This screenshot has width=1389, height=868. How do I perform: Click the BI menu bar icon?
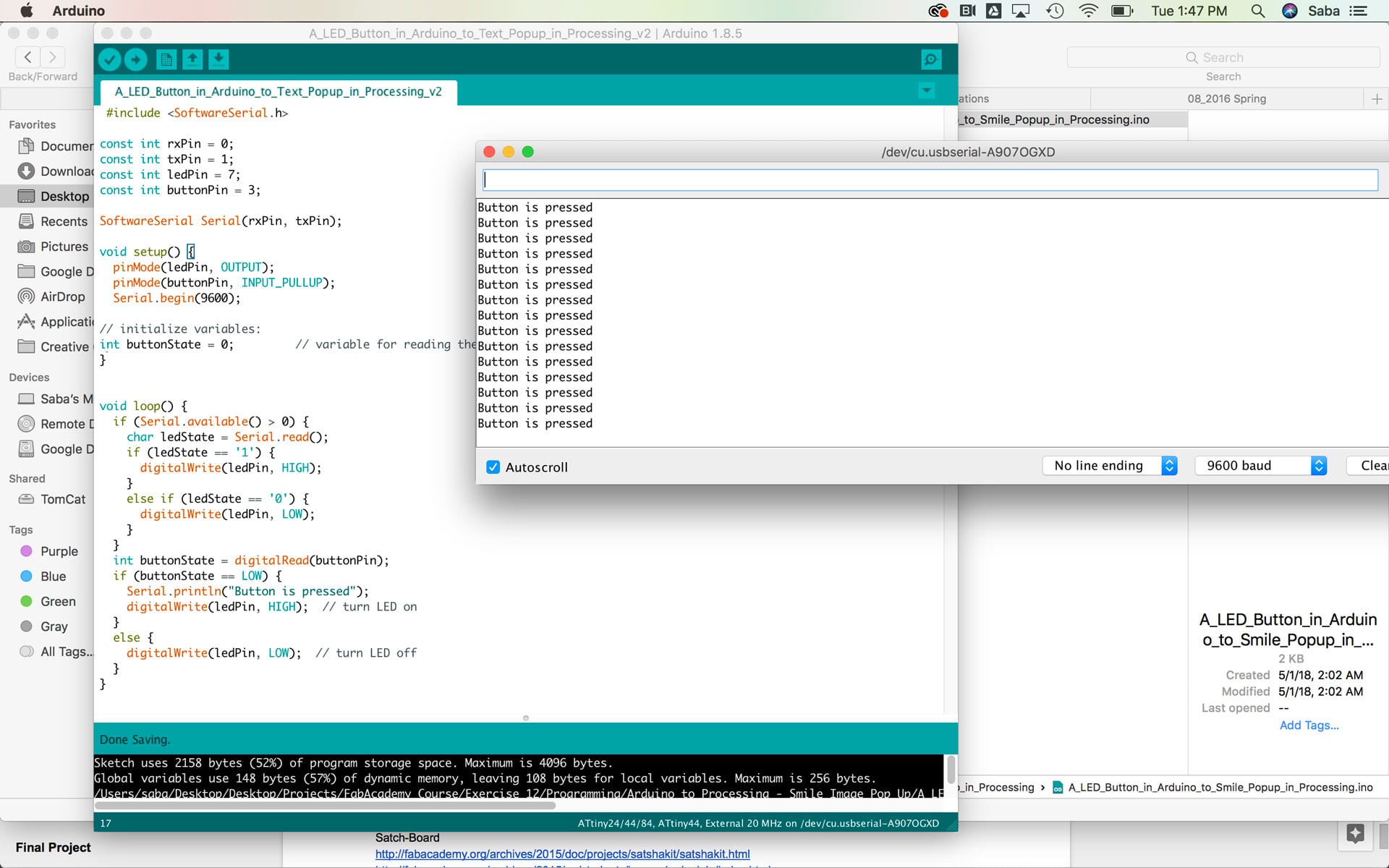[967, 11]
